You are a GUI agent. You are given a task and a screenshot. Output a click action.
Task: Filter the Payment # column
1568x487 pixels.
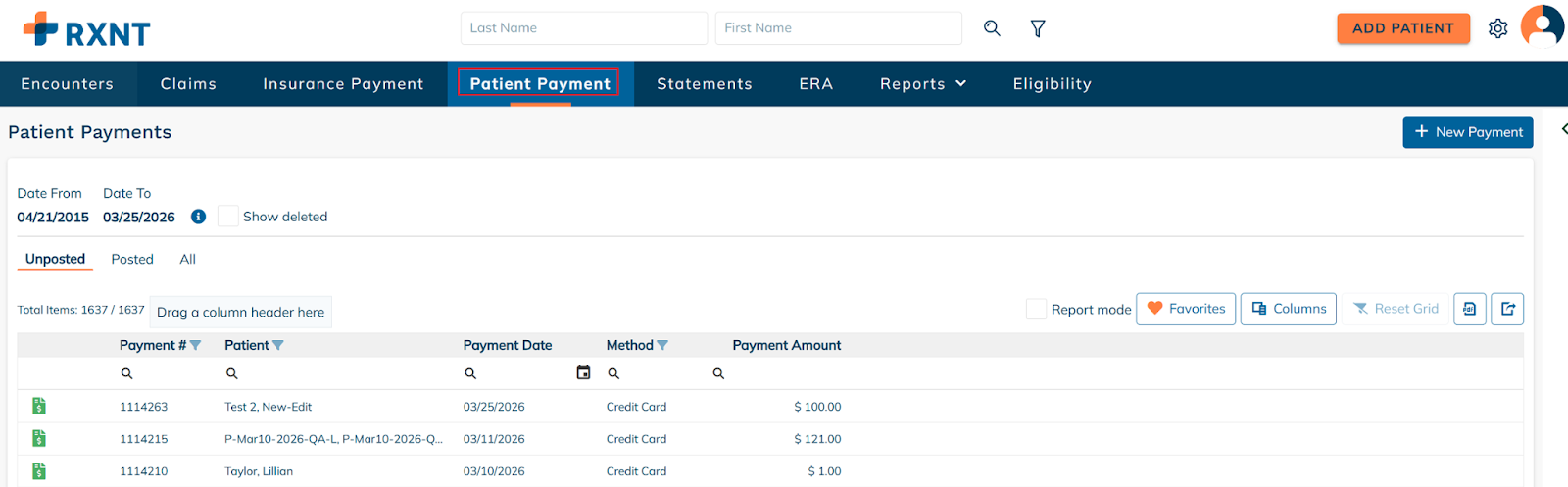click(x=196, y=345)
